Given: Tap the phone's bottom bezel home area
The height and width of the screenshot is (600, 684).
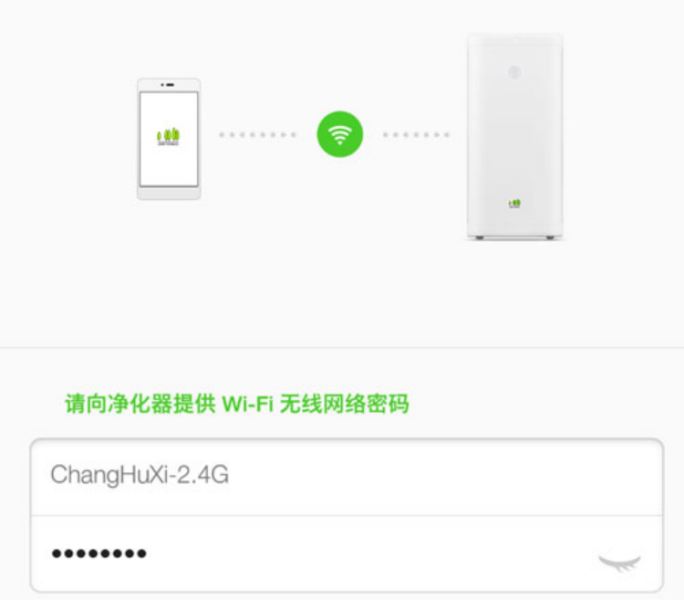Looking at the screenshot, I should [169, 192].
